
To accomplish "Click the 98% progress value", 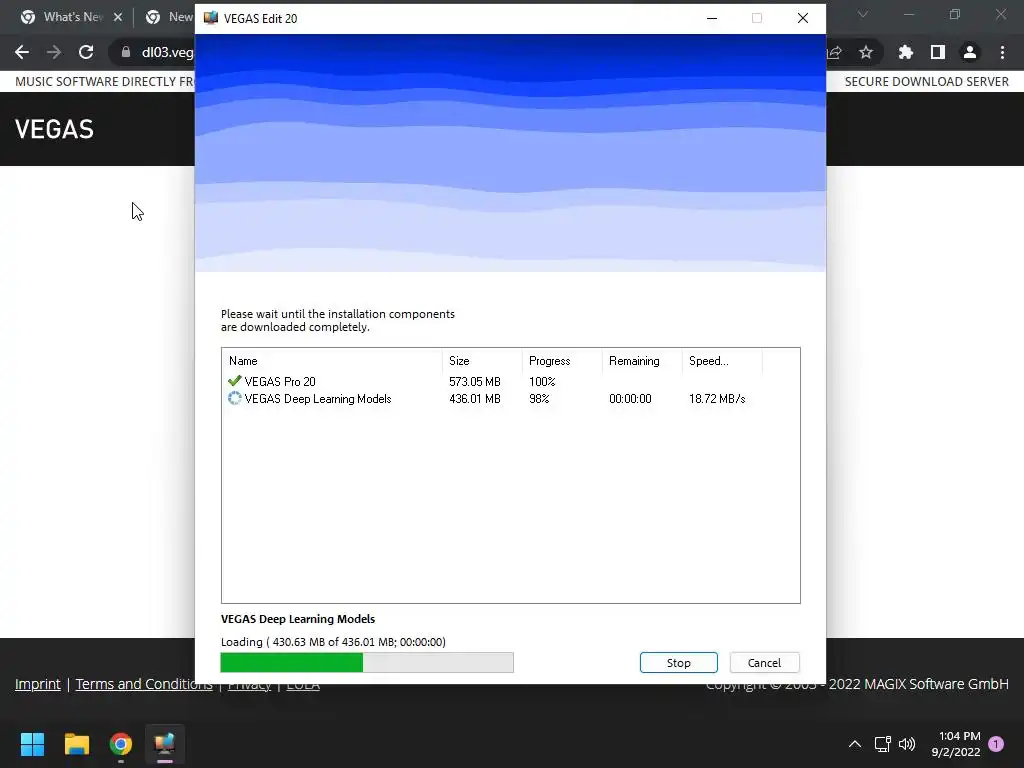I will pos(539,399).
